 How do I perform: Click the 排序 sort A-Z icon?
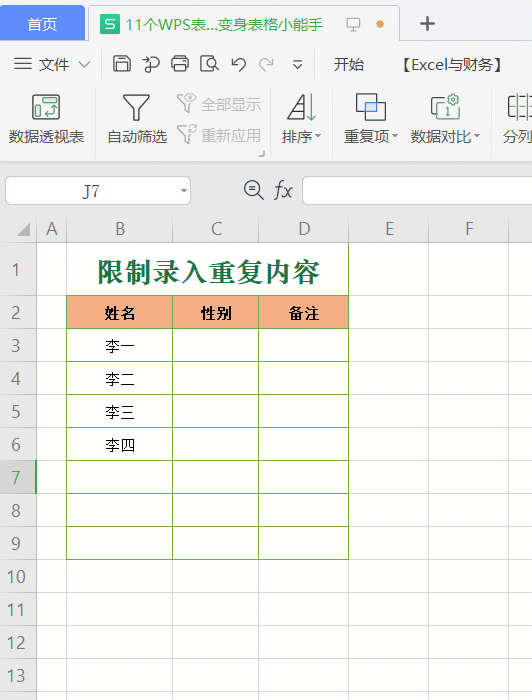(301, 107)
